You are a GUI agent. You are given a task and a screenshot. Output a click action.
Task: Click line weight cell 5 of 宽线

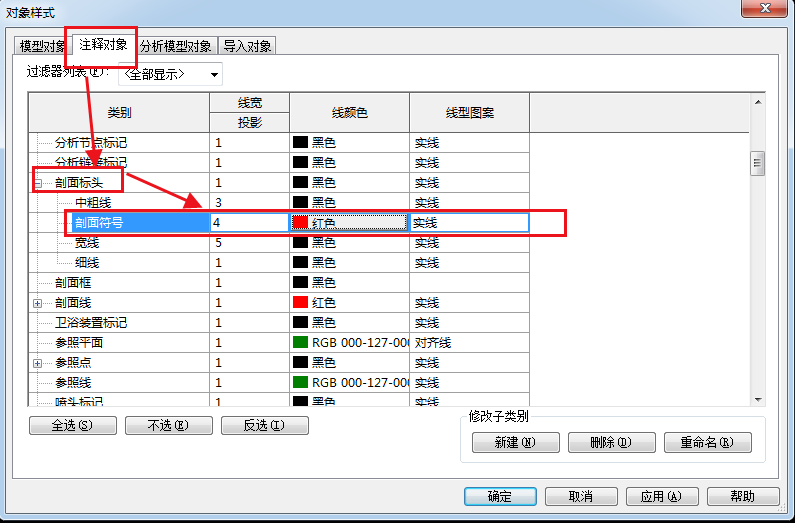(x=249, y=243)
